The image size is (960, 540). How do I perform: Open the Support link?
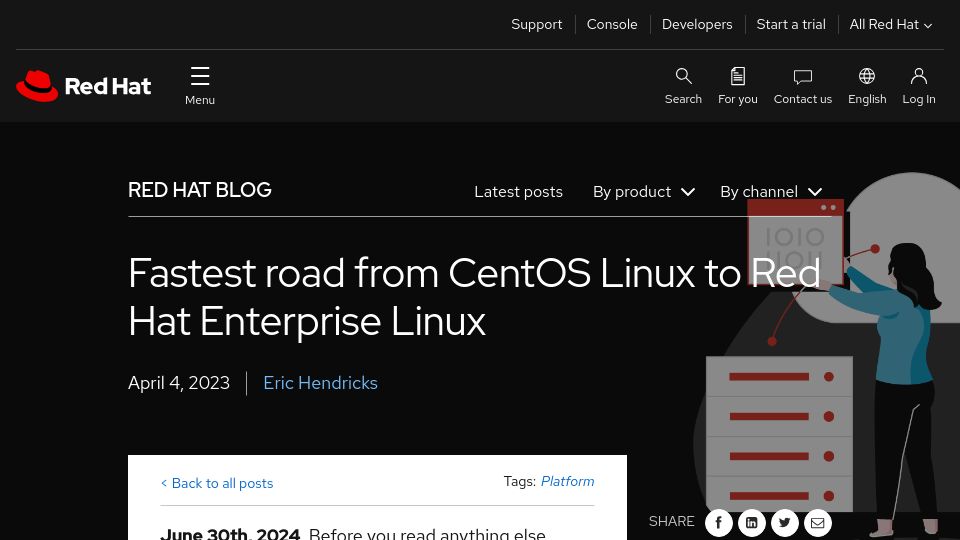536,24
